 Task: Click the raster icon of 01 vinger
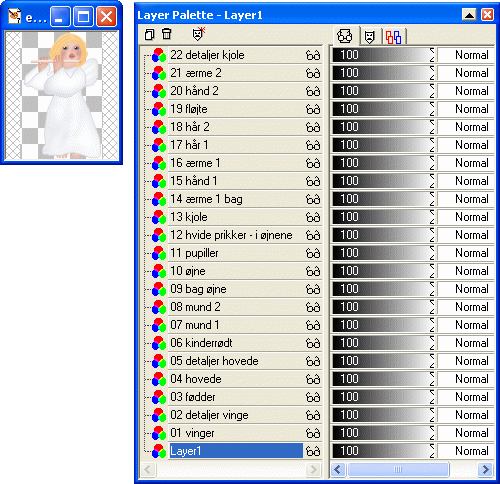159,433
